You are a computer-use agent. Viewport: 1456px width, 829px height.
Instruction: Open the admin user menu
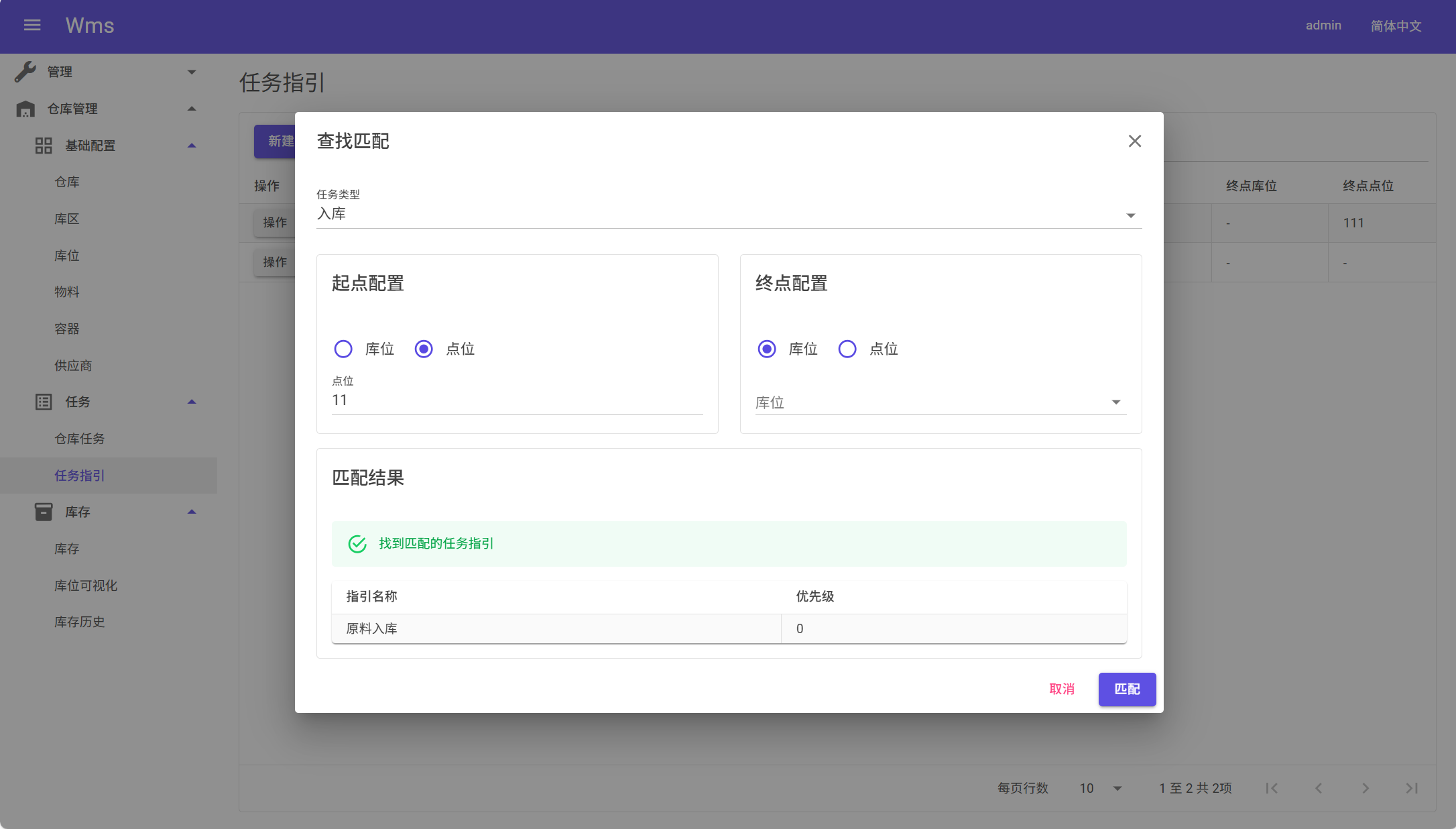pos(1323,25)
